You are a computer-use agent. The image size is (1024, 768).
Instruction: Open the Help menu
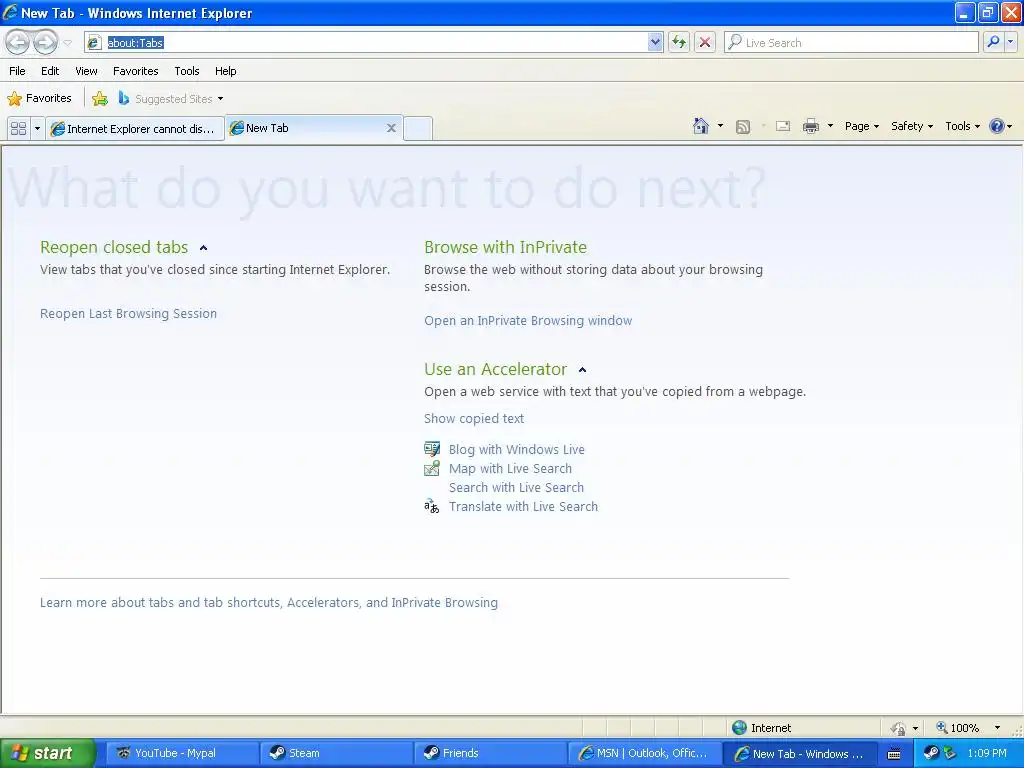(226, 71)
